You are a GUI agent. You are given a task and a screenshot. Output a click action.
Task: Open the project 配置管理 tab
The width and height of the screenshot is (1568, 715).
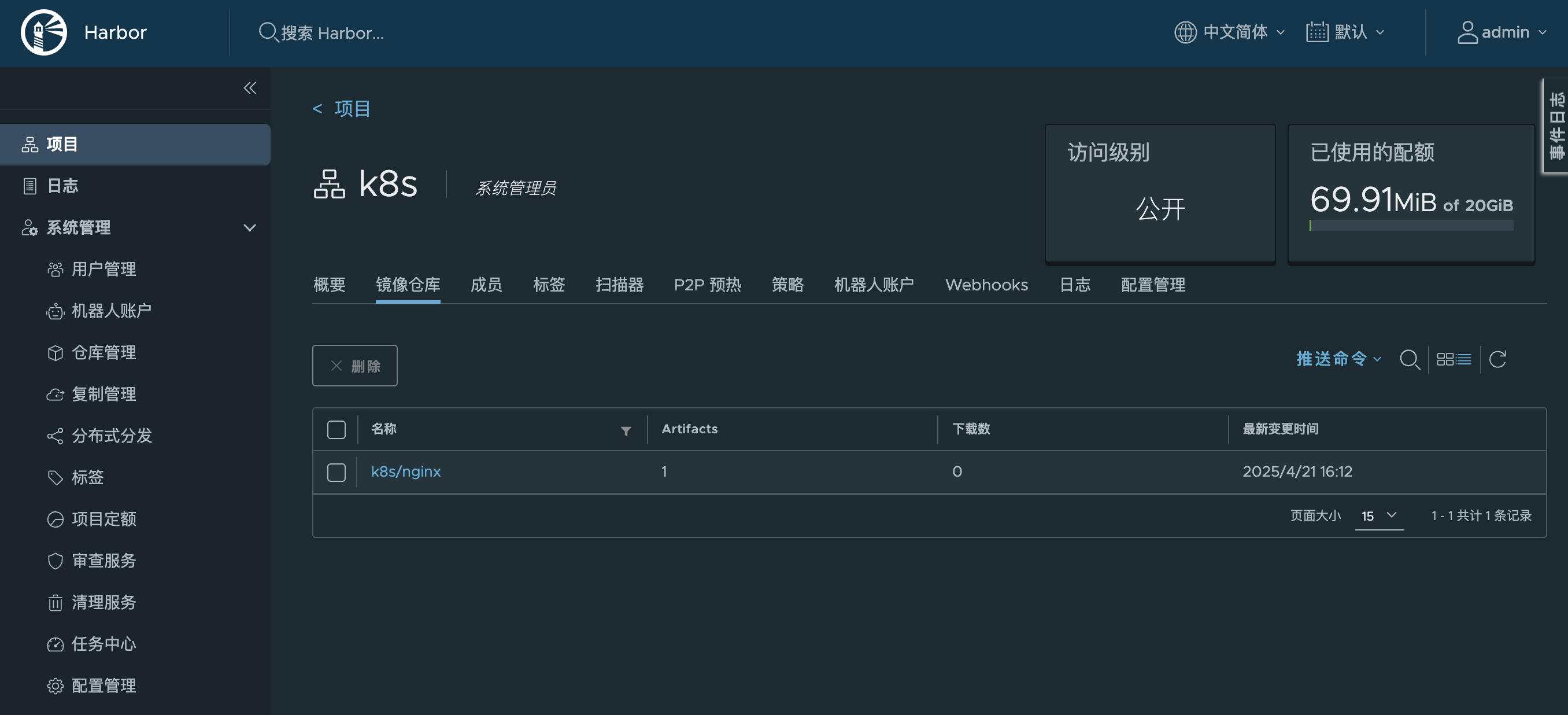[x=1153, y=285]
